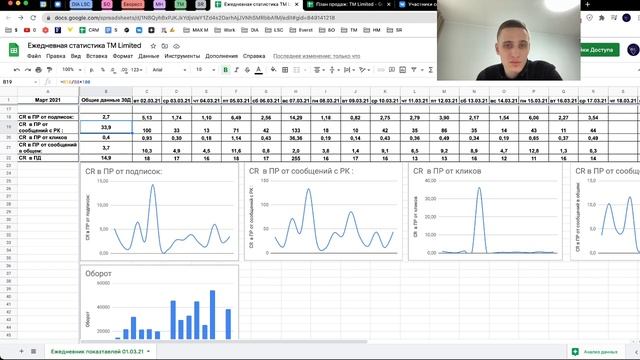
Task: Click the move to folder icon
Action: (164, 46)
